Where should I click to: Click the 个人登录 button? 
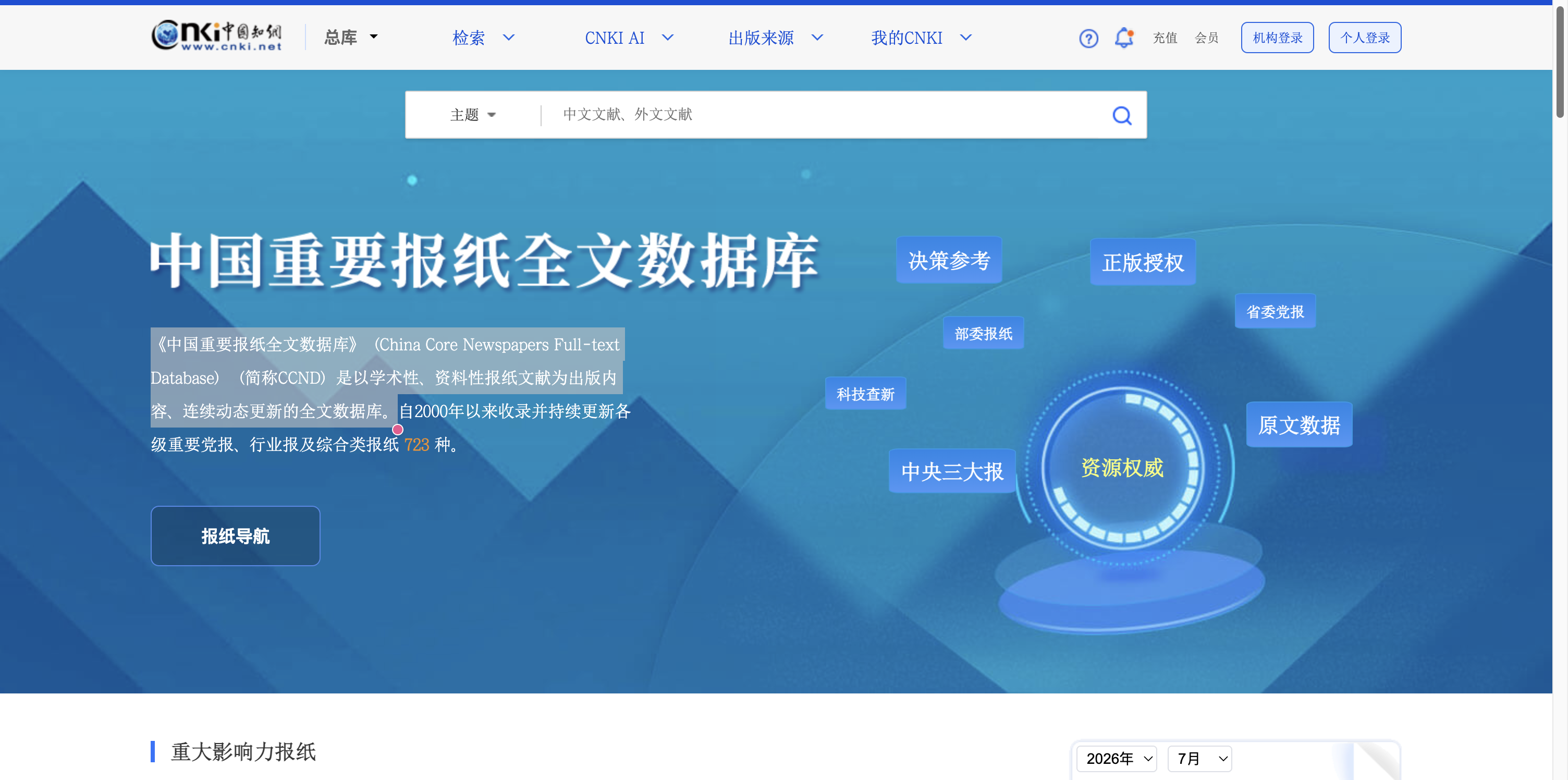(1365, 38)
